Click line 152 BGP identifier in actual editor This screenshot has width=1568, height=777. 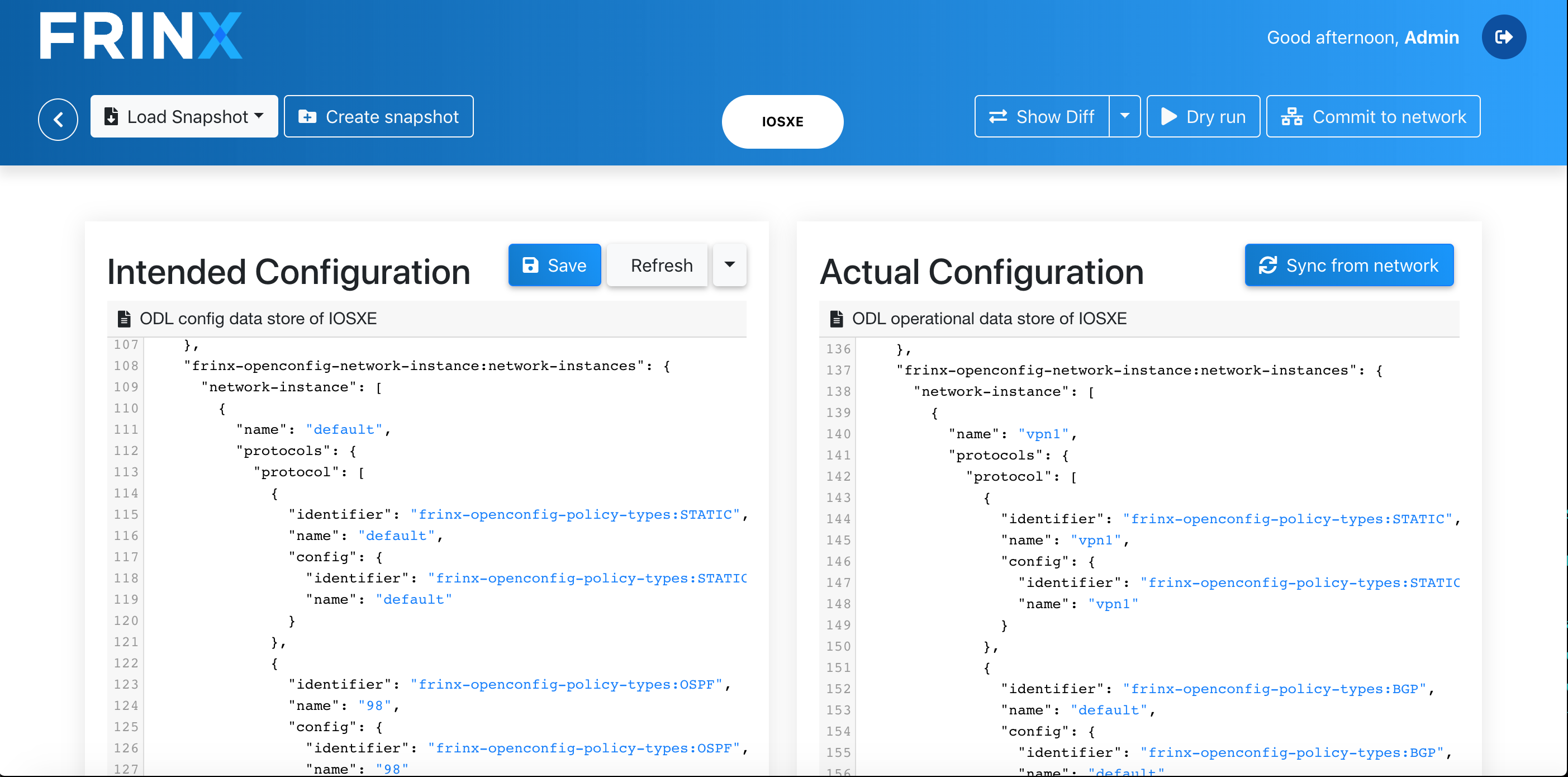(x=1218, y=689)
